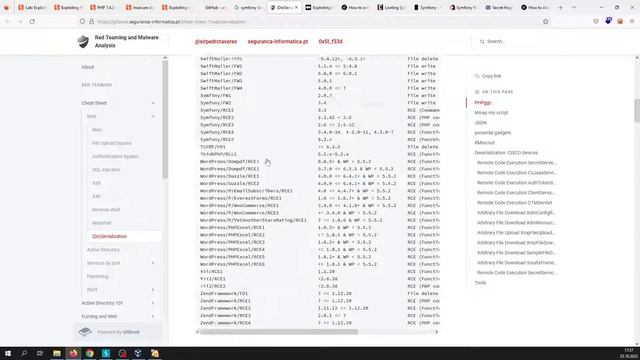640x360 pixels.
Task: Click the browser Back arrow
Action: tap(8, 21)
